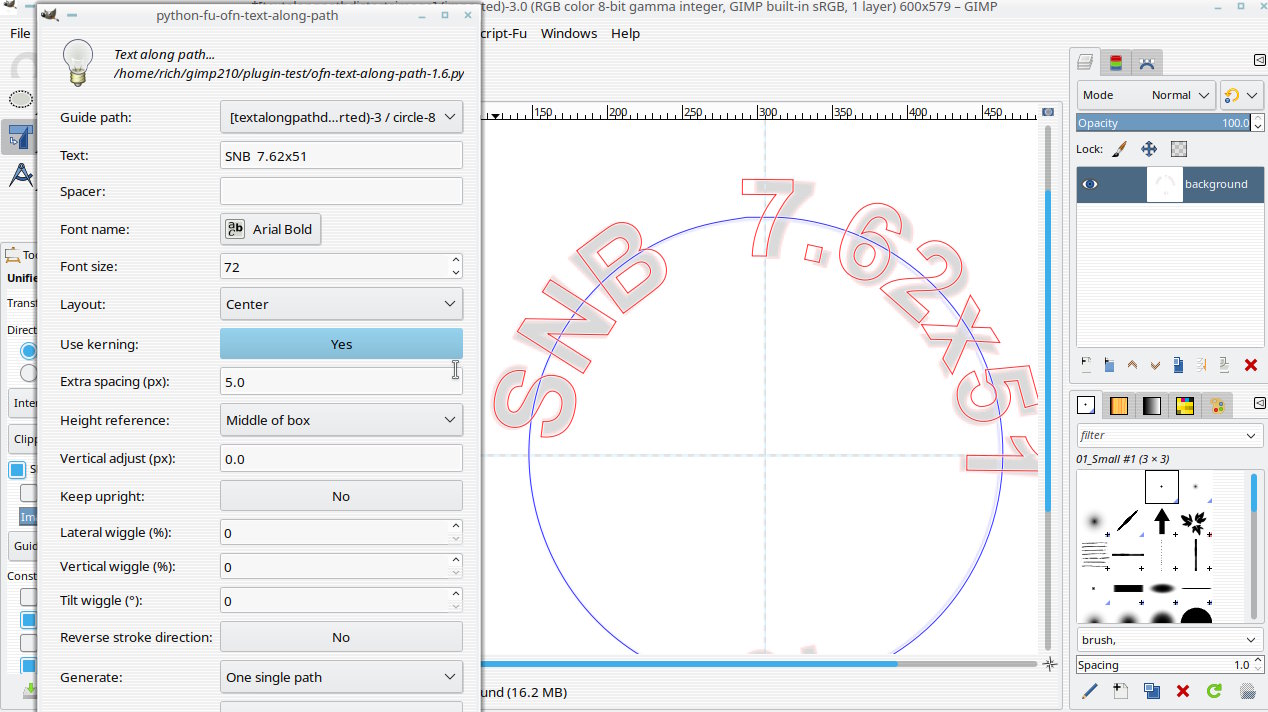Toggle lock alpha channel icon
The width and height of the screenshot is (1268, 712).
[1179, 149]
